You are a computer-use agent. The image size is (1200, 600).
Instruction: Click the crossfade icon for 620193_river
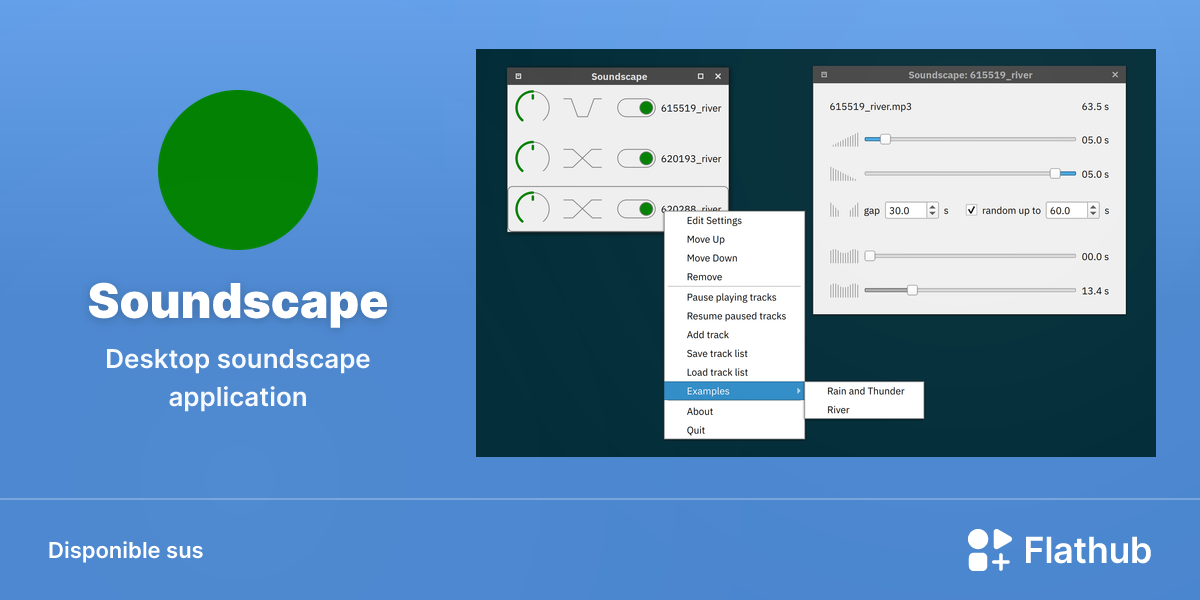point(582,158)
